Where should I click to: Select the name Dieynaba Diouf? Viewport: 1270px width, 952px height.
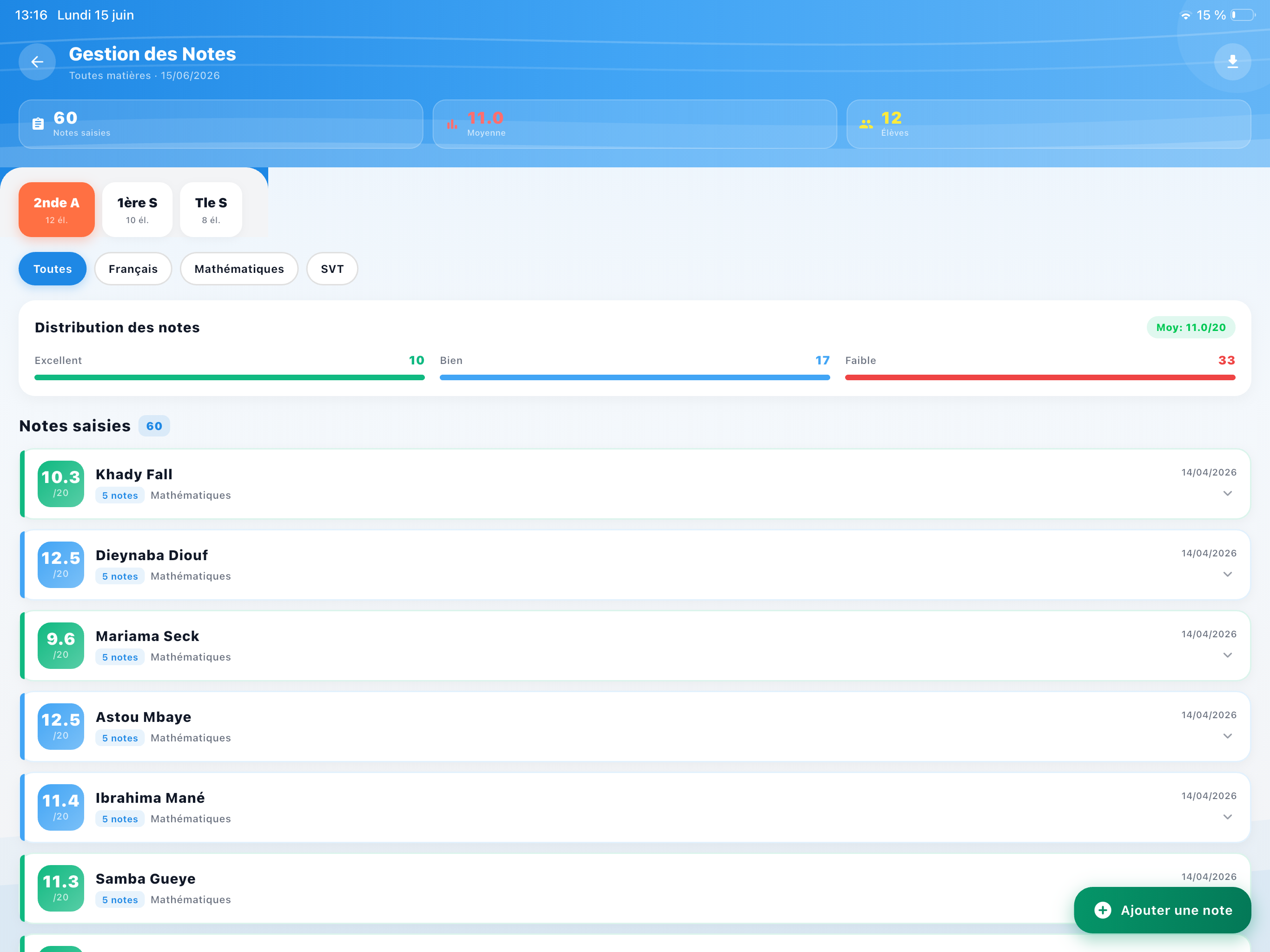152,556
